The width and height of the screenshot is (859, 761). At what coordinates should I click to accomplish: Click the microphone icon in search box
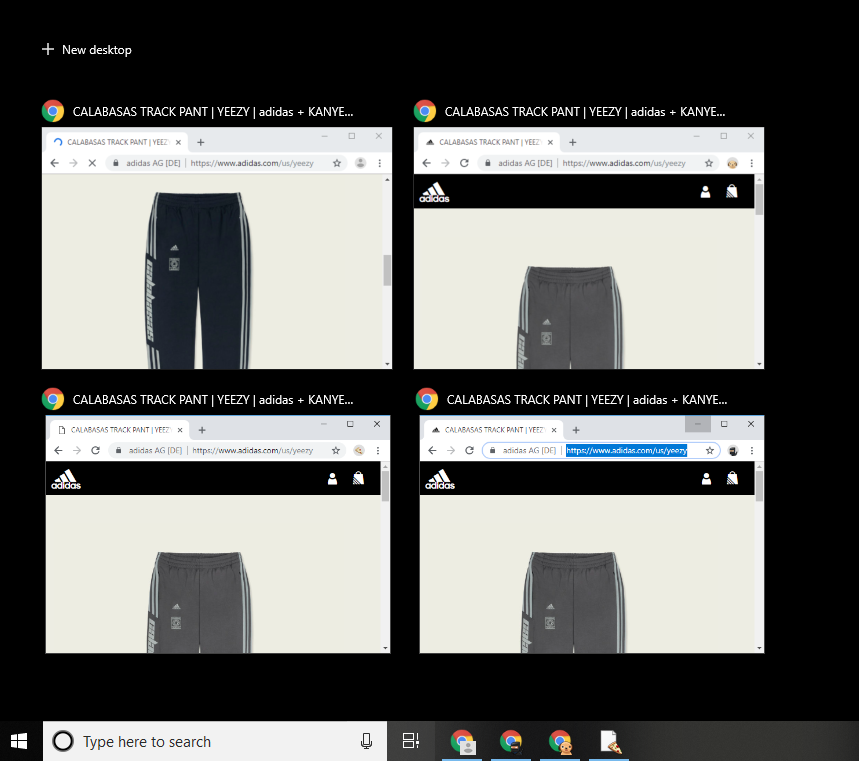pyautogui.click(x=366, y=741)
